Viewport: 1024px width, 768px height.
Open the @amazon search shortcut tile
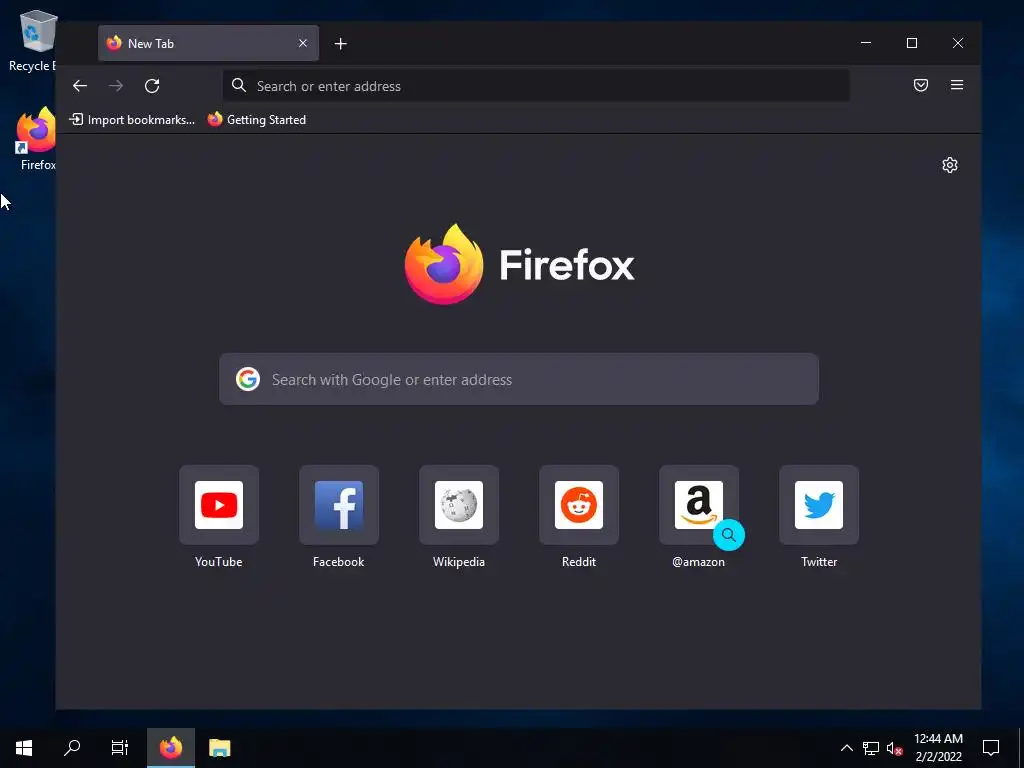coord(699,505)
